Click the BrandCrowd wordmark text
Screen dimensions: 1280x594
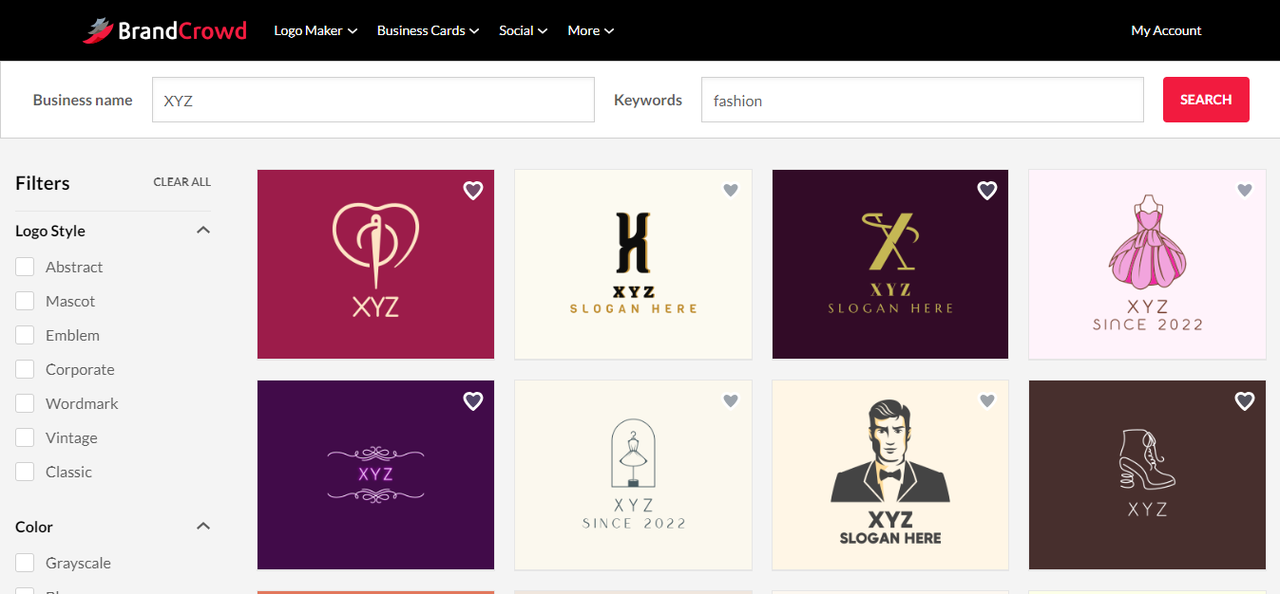182,31
